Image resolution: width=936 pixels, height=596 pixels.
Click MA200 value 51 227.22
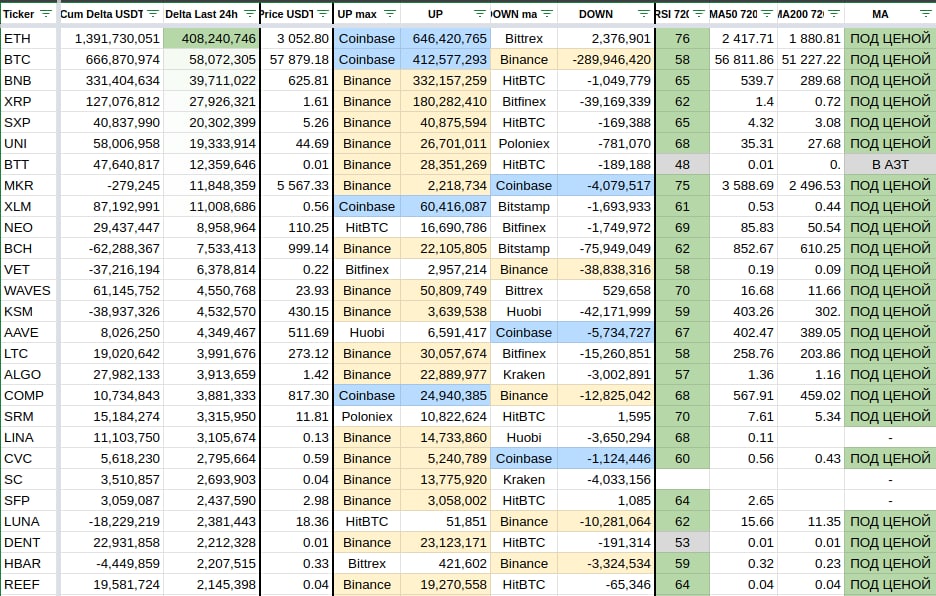tap(811, 60)
